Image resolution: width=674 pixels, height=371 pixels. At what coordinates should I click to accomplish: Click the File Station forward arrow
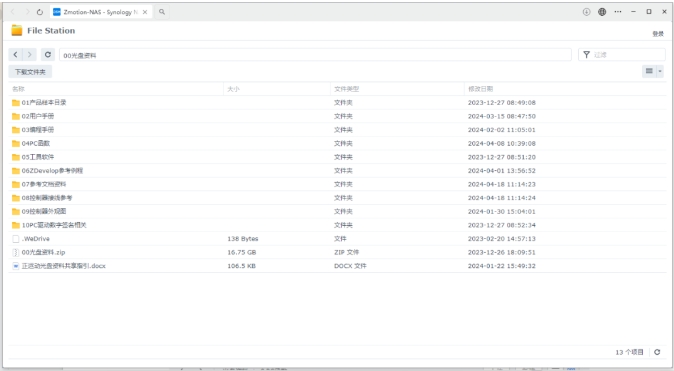(30, 55)
